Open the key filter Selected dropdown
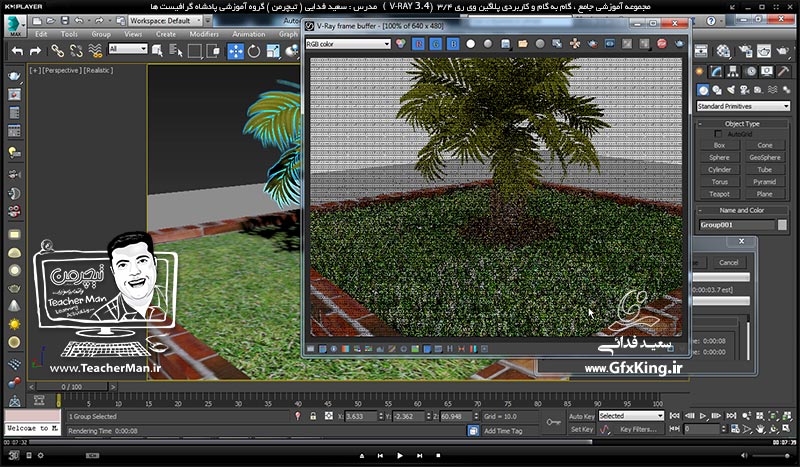 point(632,416)
